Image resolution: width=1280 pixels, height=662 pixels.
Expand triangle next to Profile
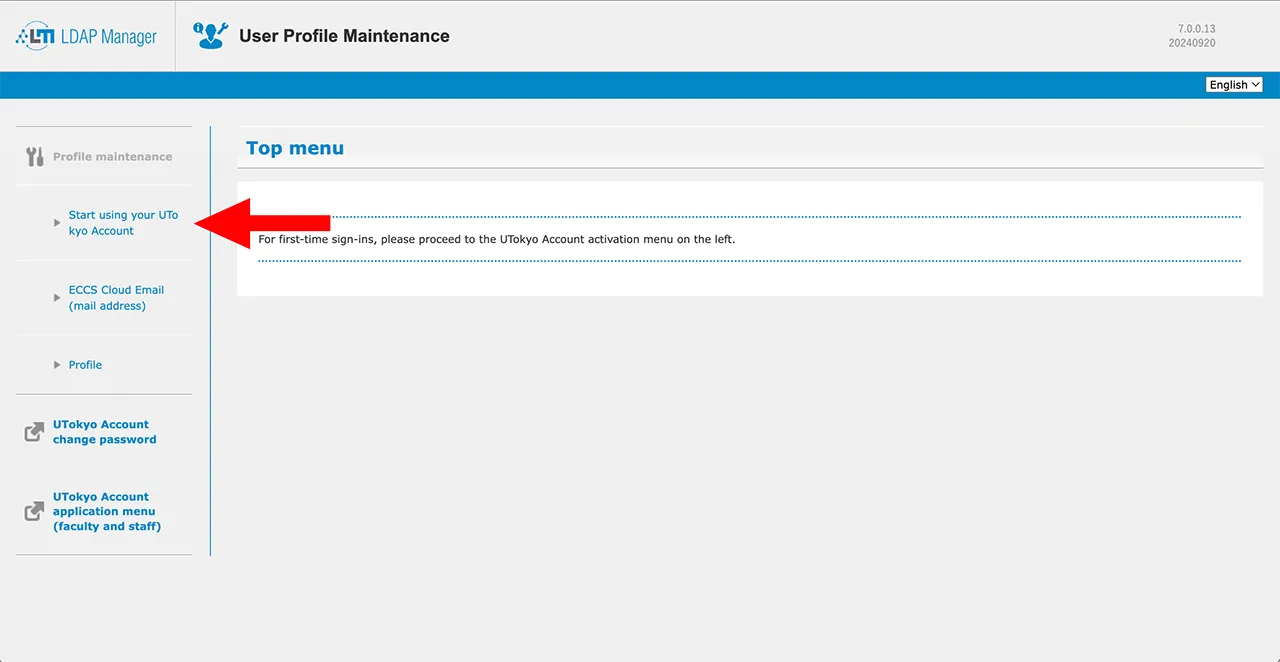pyautogui.click(x=57, y=365)
